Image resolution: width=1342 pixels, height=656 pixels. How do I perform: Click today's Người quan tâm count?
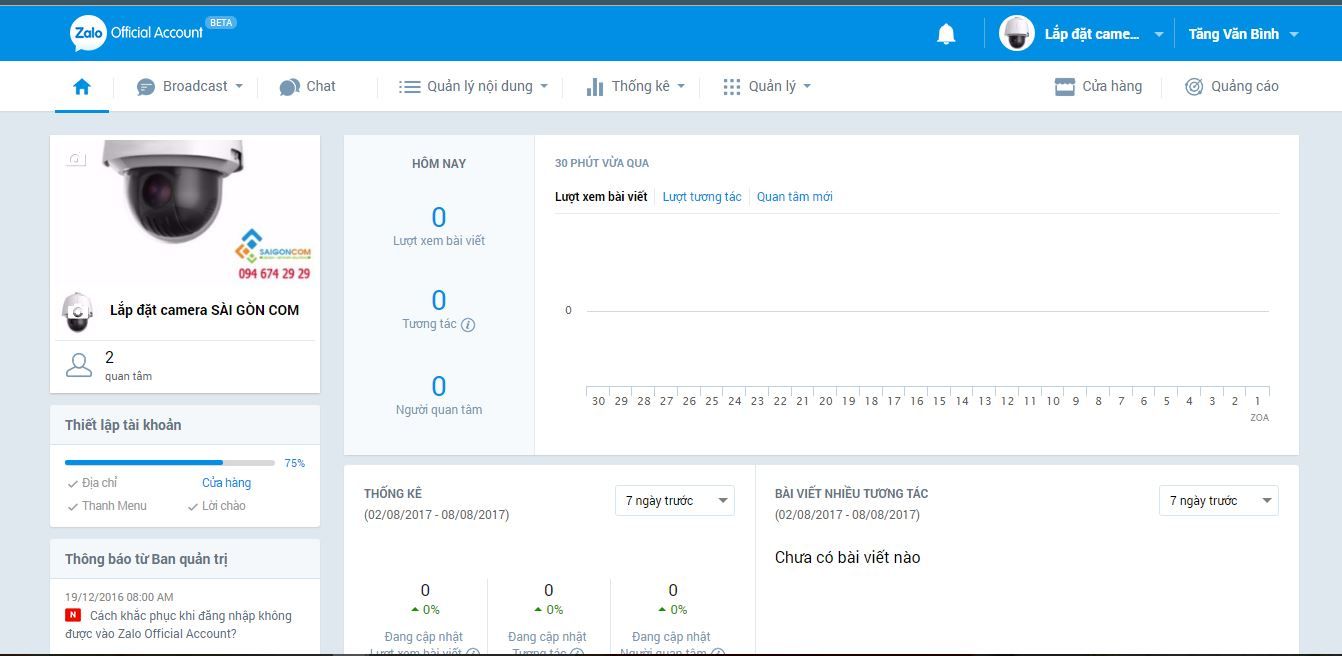click(x=439, y=386)
